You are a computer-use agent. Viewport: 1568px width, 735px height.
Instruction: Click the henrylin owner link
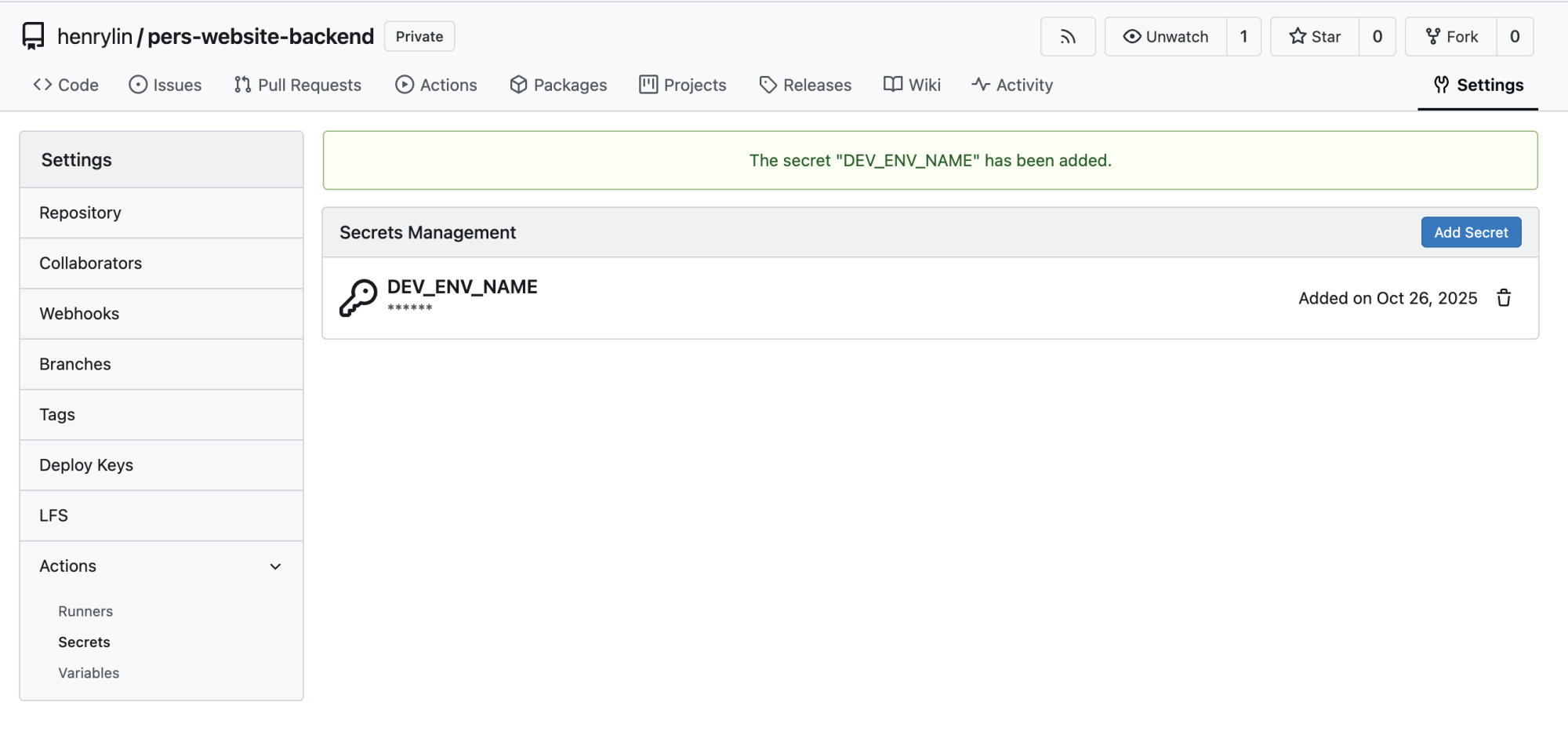pyautogui.click(x=95, y=37)
